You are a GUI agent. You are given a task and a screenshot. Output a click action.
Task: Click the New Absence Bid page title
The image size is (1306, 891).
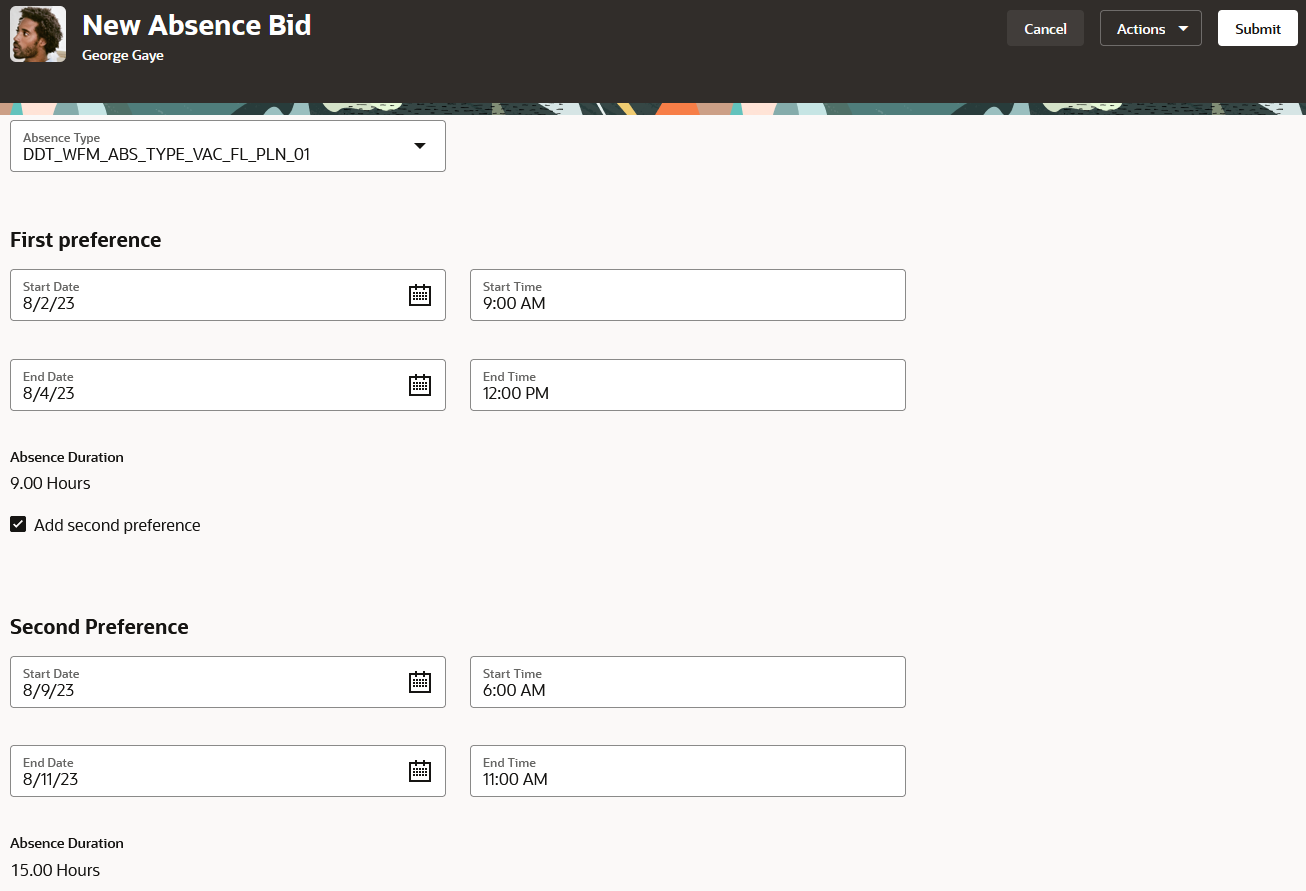pos(197,25)
